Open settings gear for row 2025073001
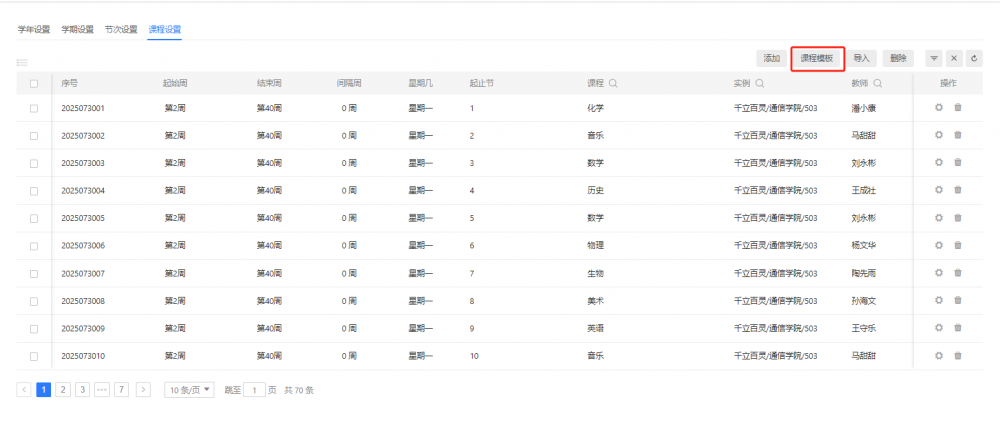Viewport: 1000px width, 422px height. [939, 108]
